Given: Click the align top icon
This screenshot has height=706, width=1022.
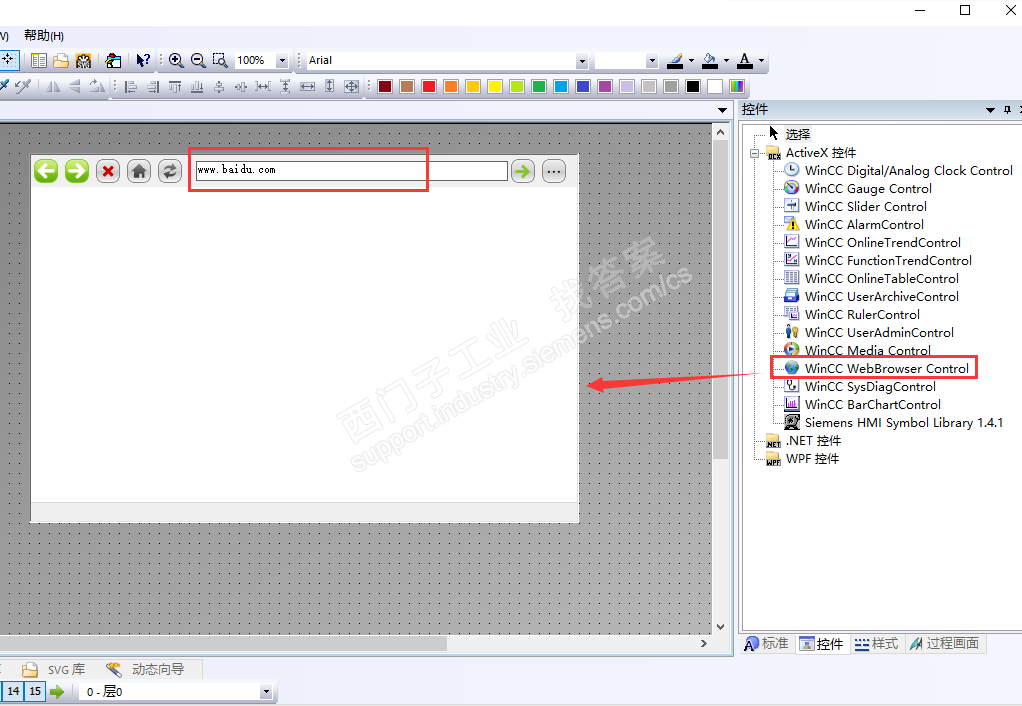Looking at the screenshot, I should coord(175,87).
